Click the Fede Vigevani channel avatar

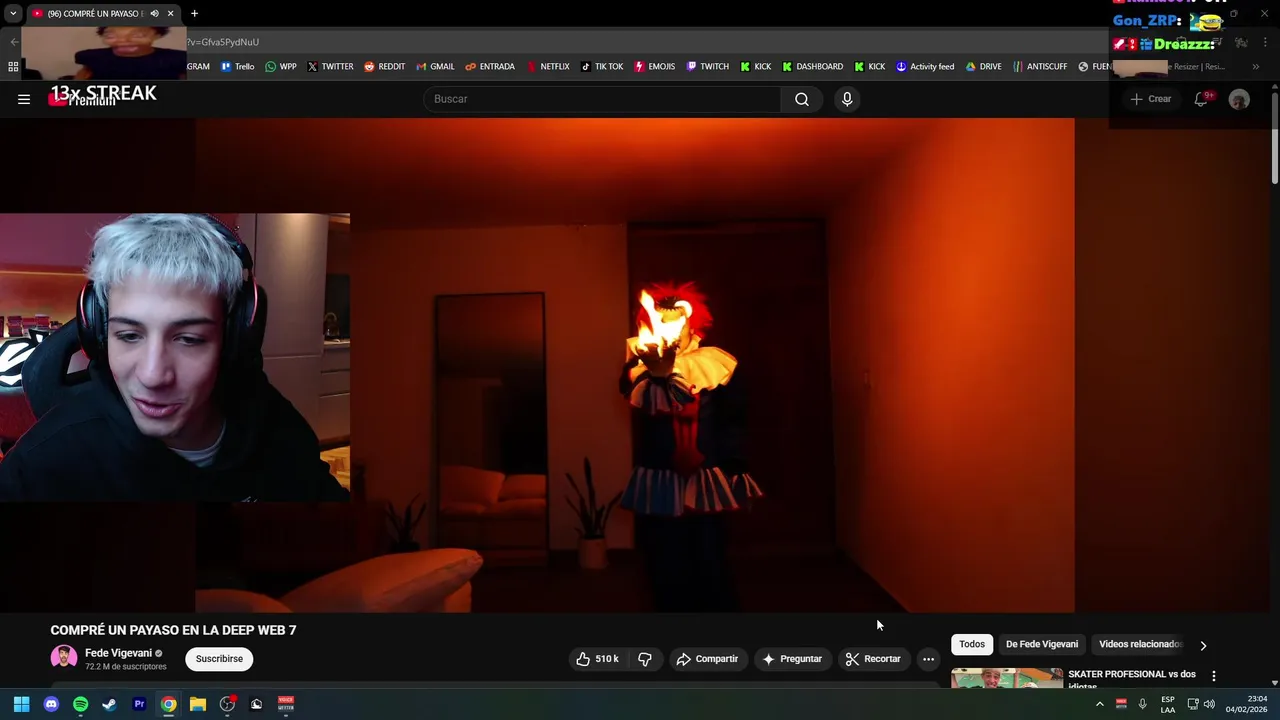(x=64, y=658)
